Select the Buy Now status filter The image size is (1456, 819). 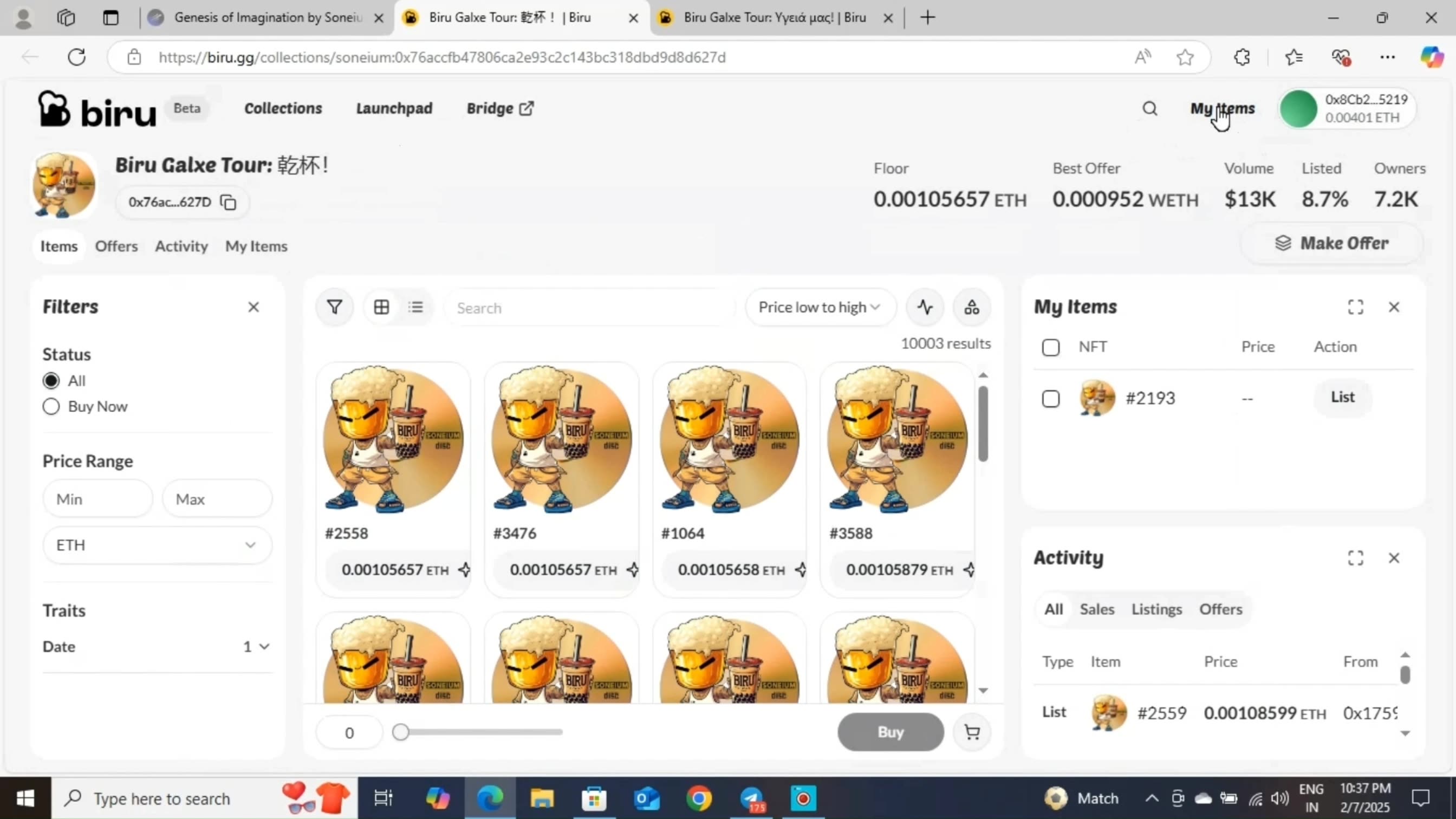(x=51, y=406)
